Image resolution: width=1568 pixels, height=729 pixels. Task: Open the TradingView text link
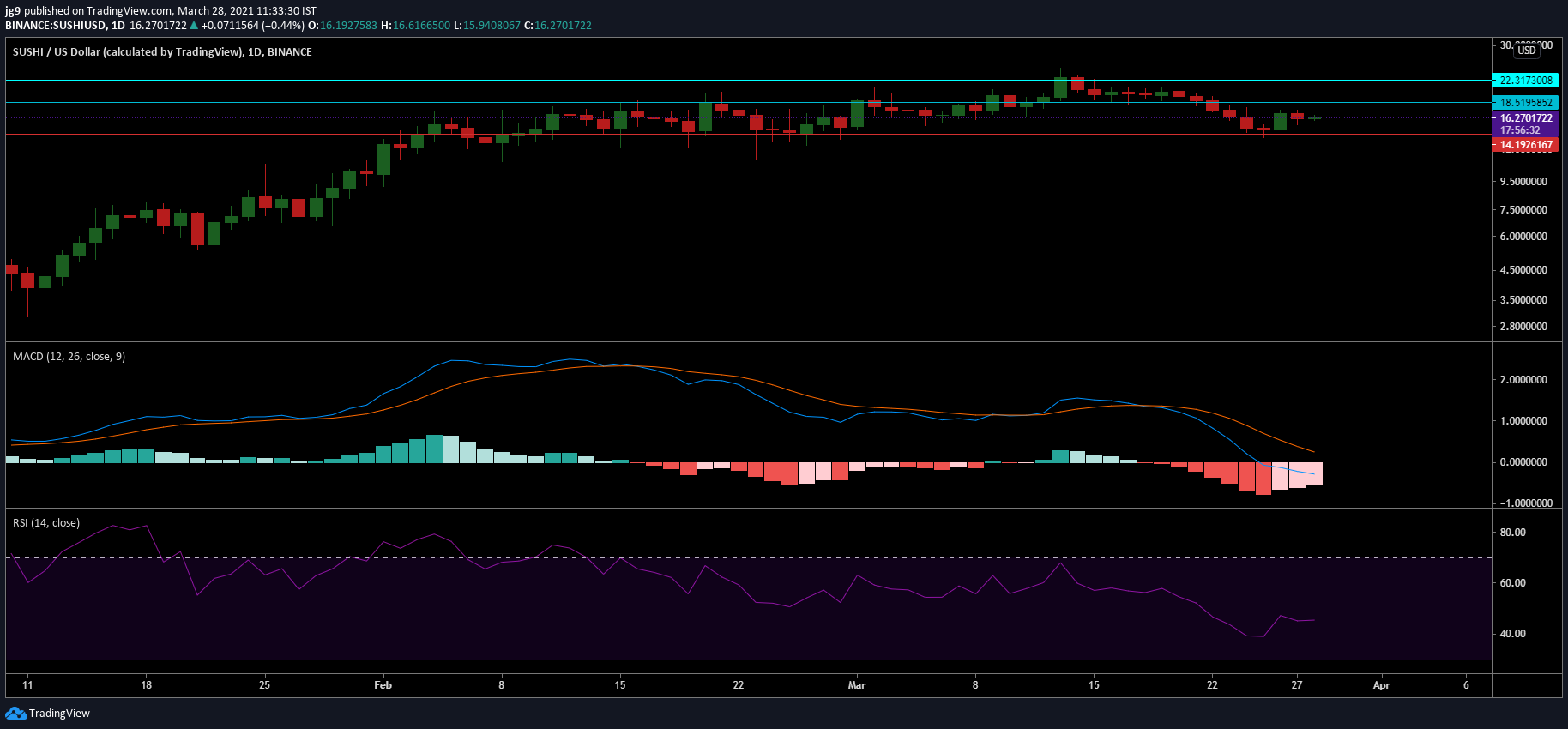pyautogui.click(x=59, y=714)
